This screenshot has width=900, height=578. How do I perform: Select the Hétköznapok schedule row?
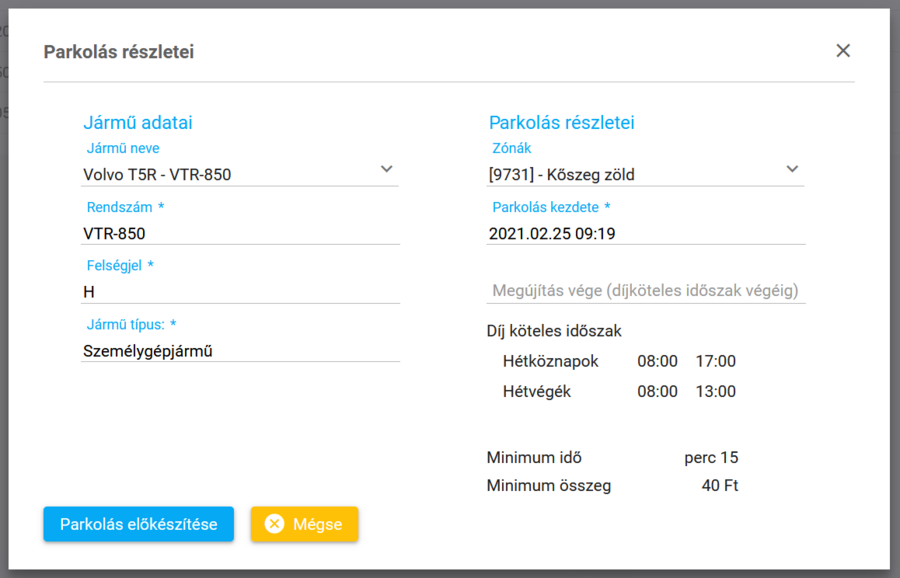619,361
